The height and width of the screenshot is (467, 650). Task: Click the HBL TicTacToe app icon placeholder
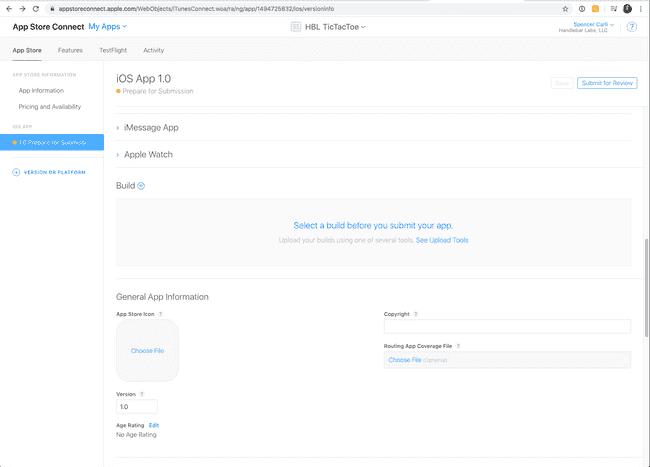[296, 27]
